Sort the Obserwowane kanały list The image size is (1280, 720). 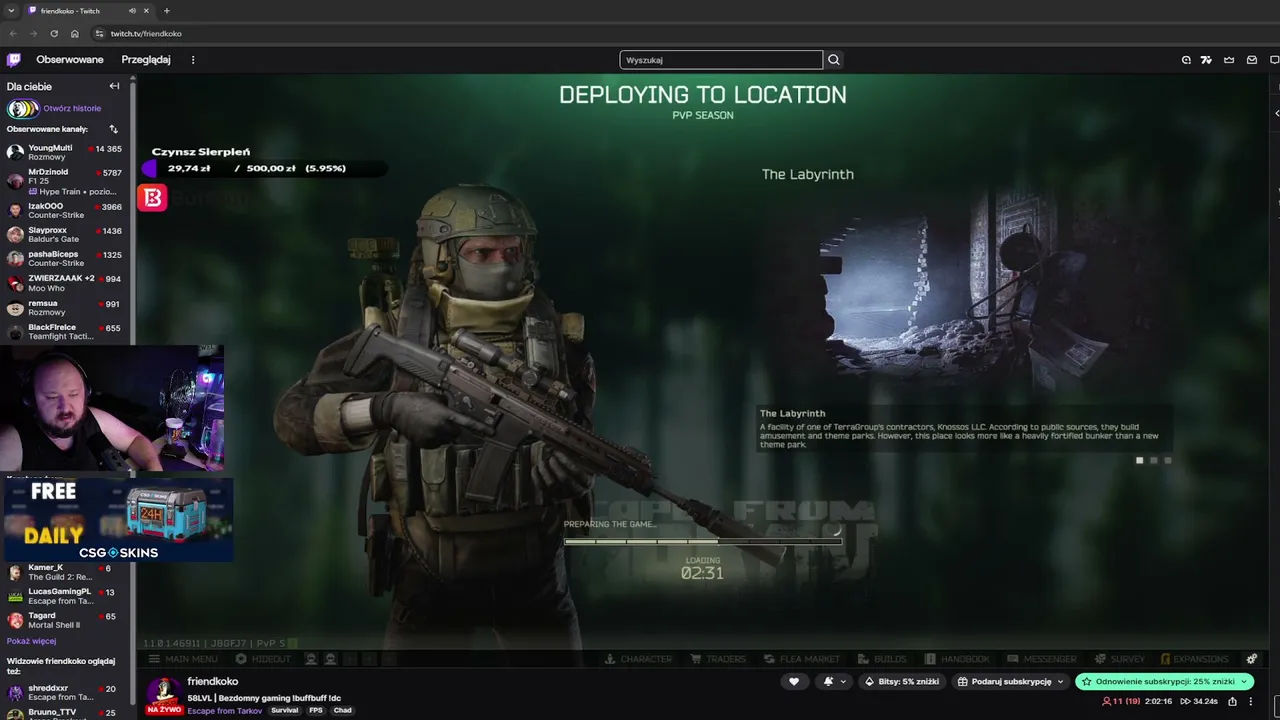click(113, 129)
